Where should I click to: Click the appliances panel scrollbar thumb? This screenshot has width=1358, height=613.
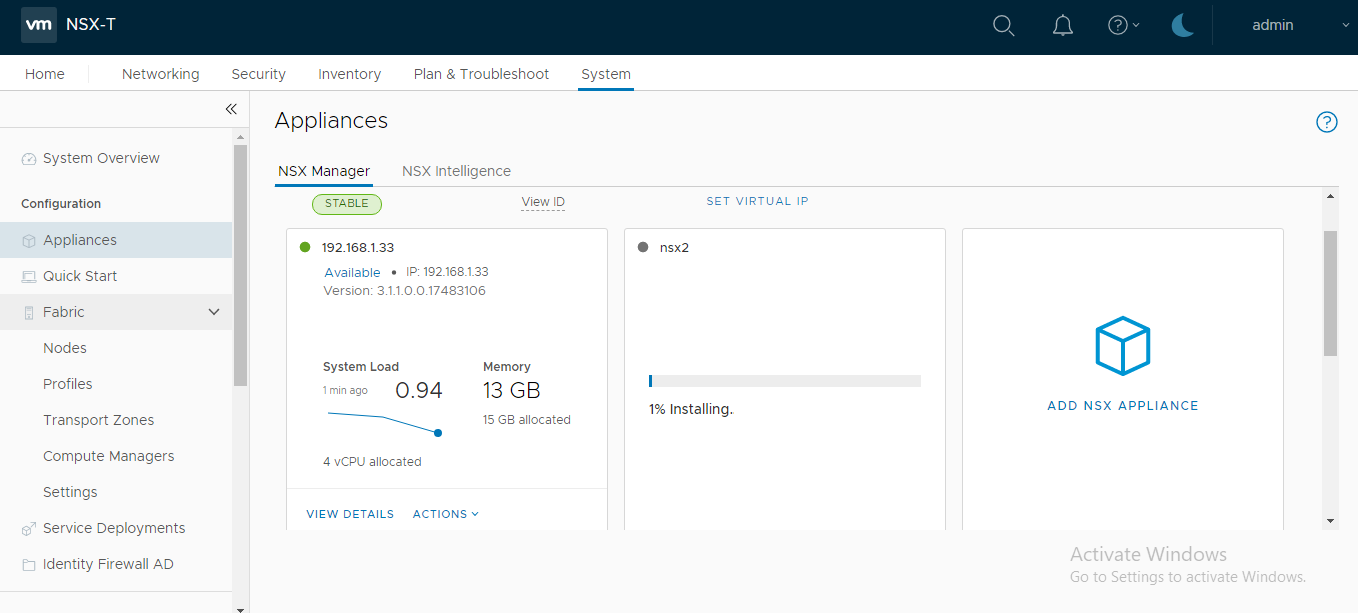[1330, 293]
